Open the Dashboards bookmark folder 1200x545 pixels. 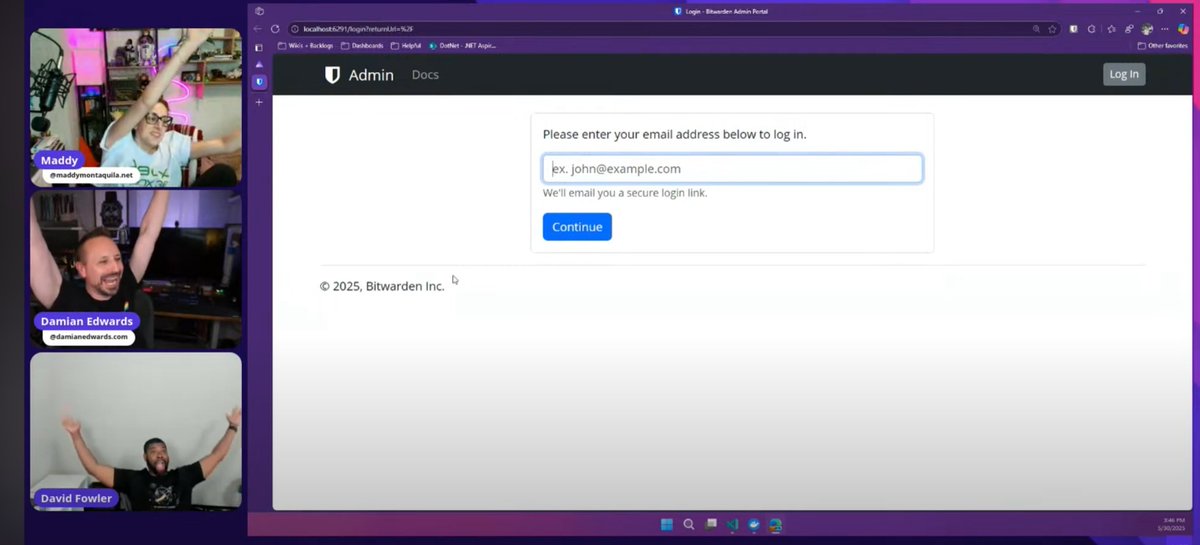coord(362,45)
